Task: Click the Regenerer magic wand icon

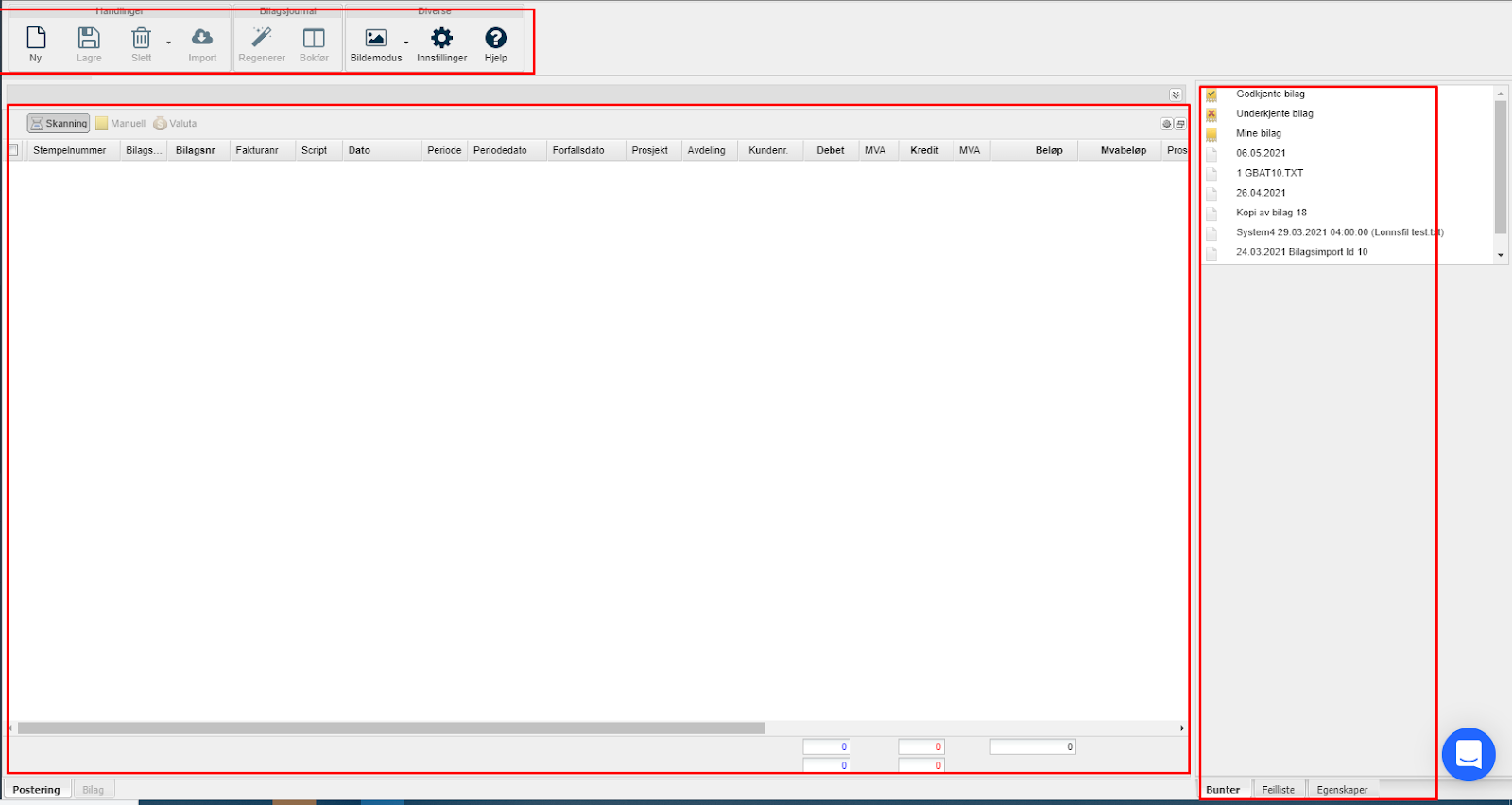Action: point(262,39)
